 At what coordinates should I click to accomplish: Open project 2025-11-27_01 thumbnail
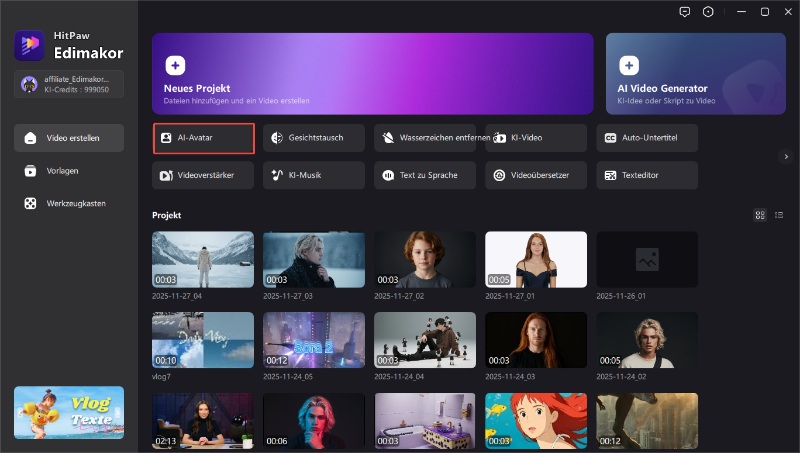click(x=536, y=260)
